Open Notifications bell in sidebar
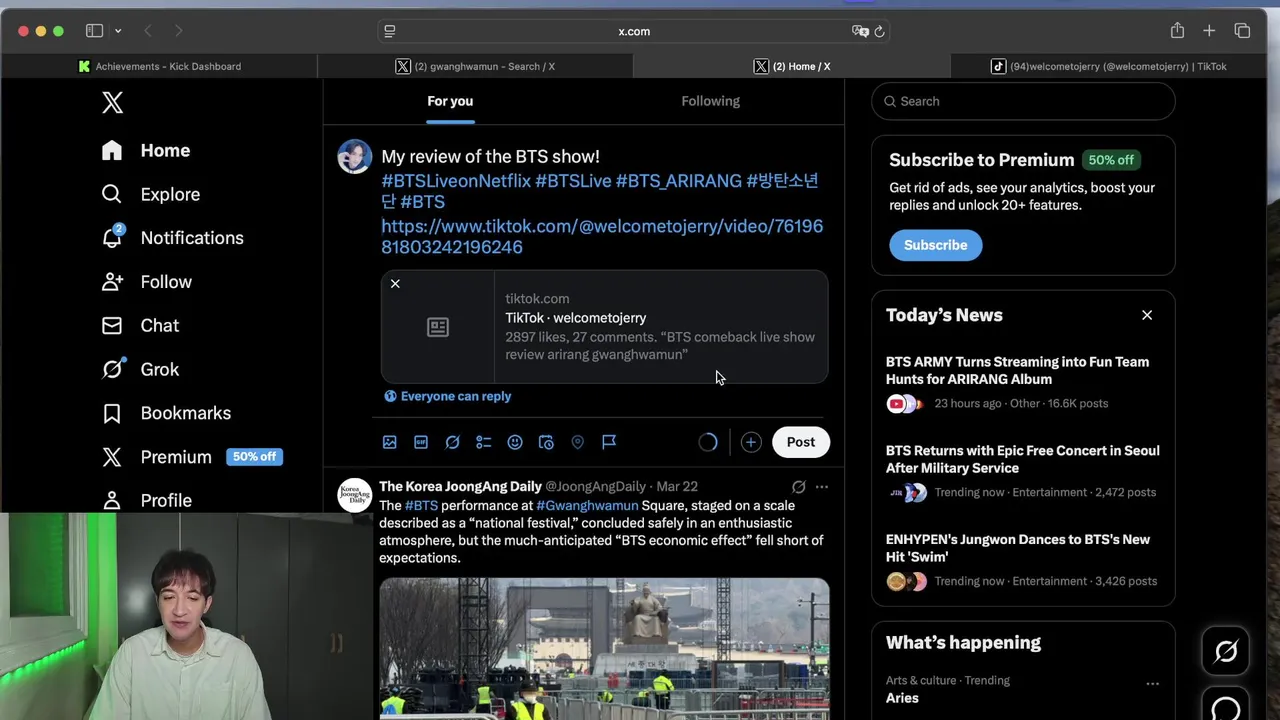 point(112,237)
